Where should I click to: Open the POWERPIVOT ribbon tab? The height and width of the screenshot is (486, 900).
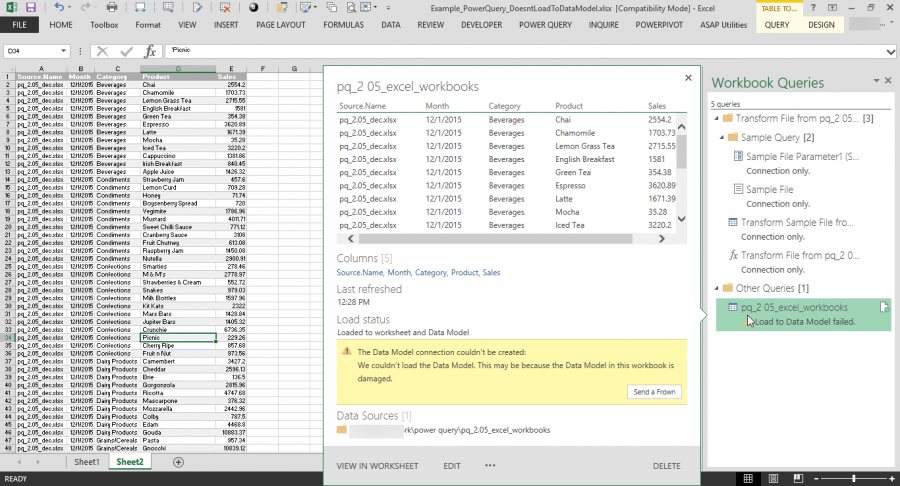tap(659, 25)
